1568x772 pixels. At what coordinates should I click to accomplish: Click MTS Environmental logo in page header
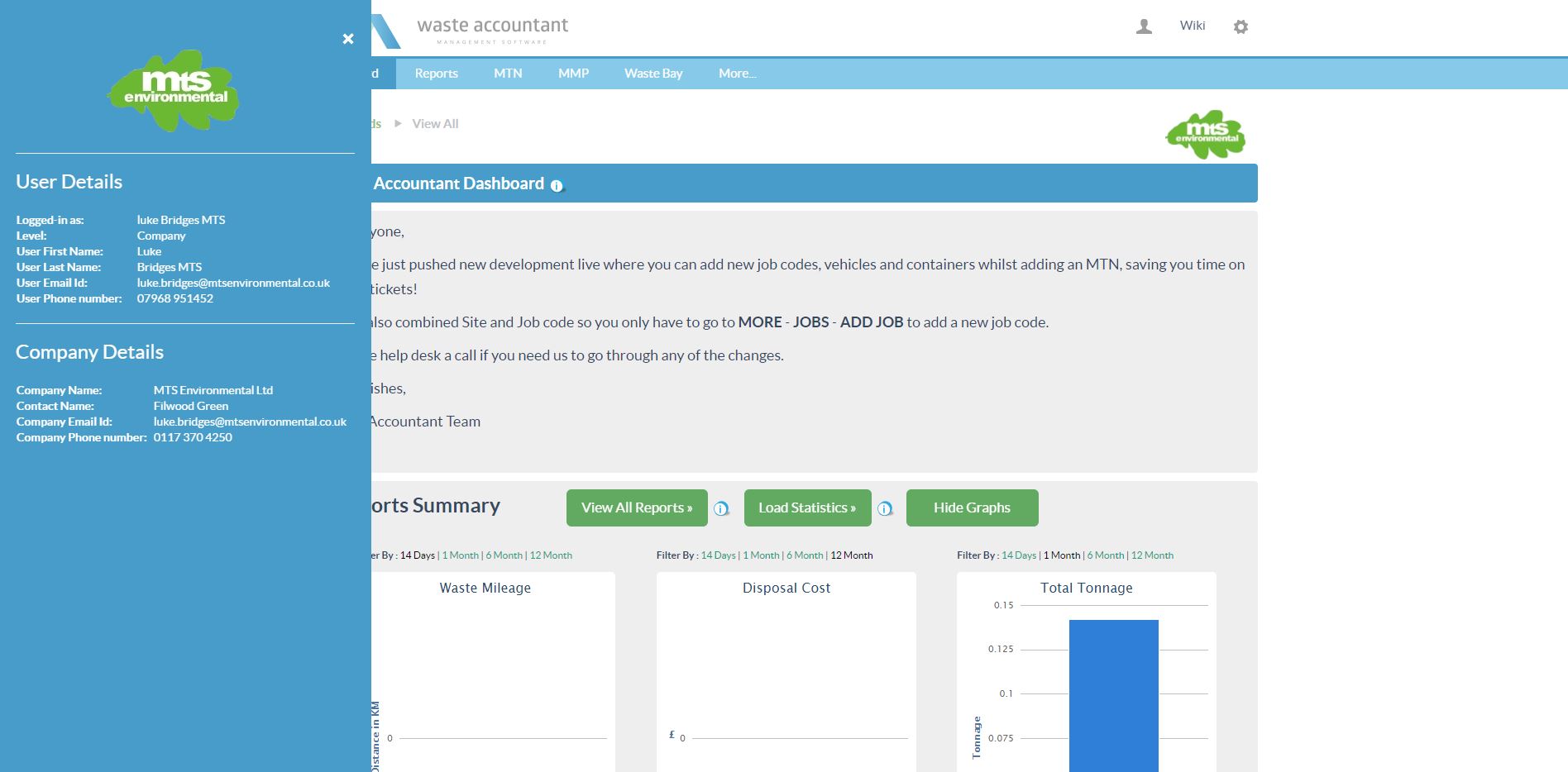pyautogui.click(x=1206, y=134)
